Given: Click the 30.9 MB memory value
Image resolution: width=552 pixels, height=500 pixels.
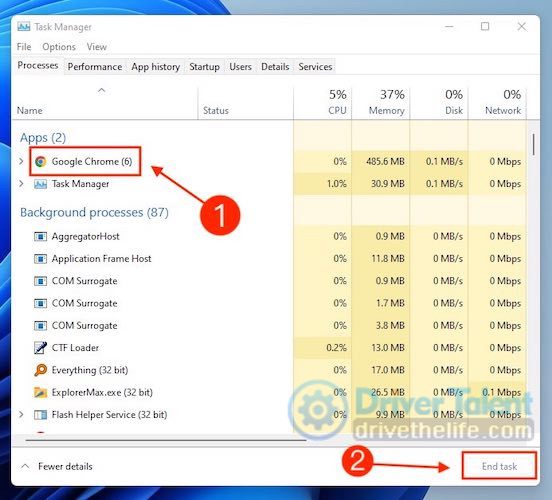Looking at the screenshot, I should (388, 184).
